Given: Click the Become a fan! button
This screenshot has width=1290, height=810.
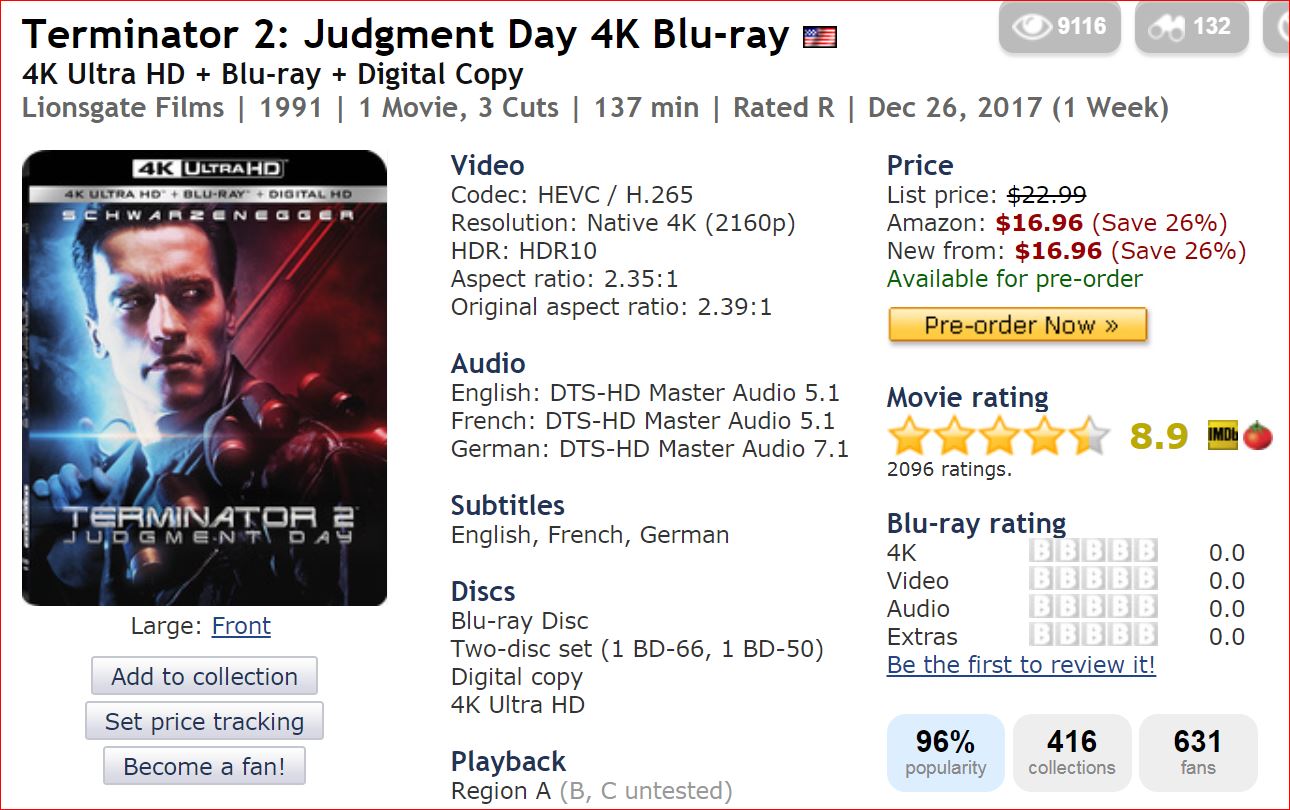Looking at the screenshot, I should click(x=204, y=767).
